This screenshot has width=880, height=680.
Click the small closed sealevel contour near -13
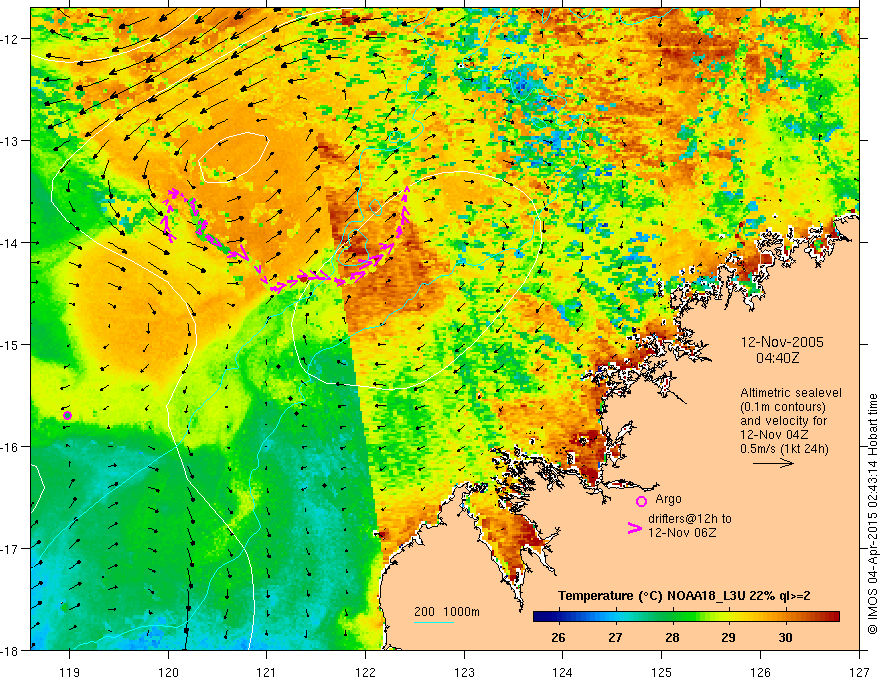[x=232, y=158]
